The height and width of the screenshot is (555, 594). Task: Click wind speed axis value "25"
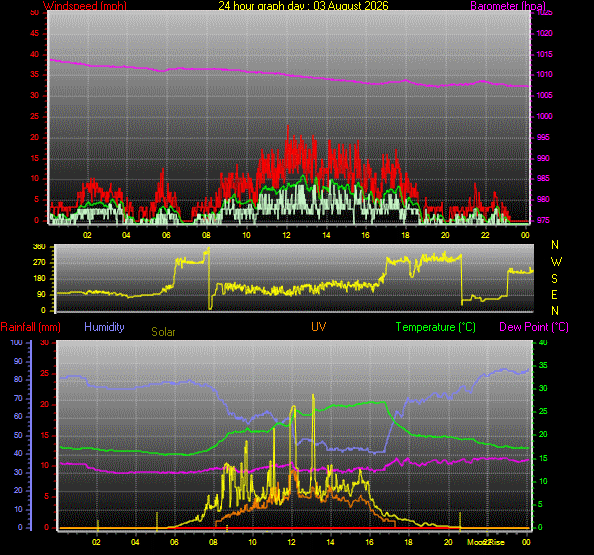coord(34,116)
